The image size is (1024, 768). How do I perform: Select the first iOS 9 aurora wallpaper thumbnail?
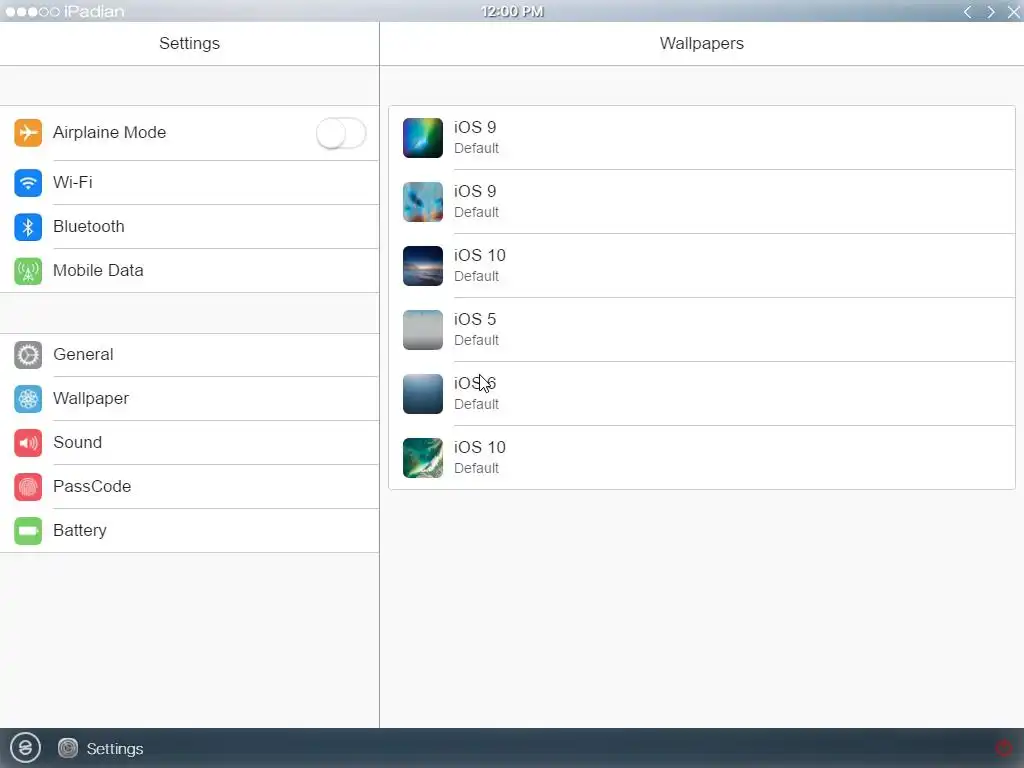[423, 138]
